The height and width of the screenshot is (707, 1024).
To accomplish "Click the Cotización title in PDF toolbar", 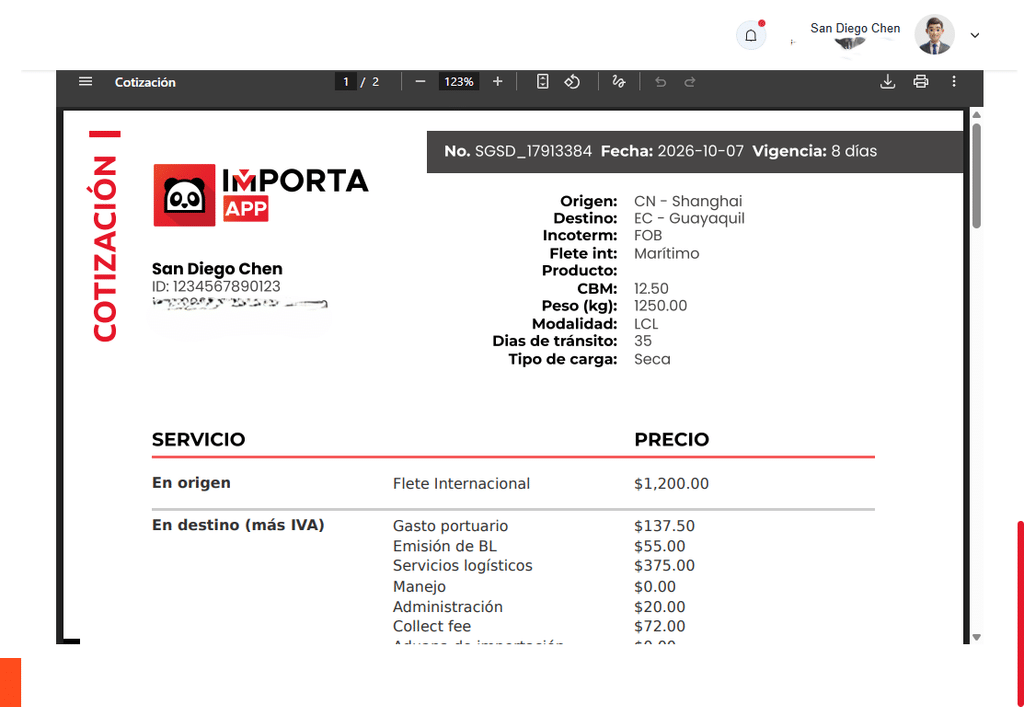I will [x=145, y=82].
